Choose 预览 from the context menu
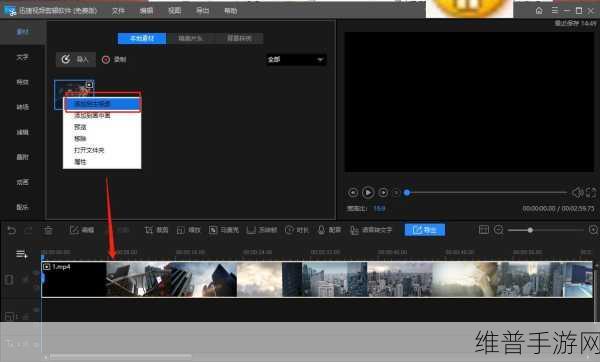This screenshot has width=600, height=362. coord(80,127)
